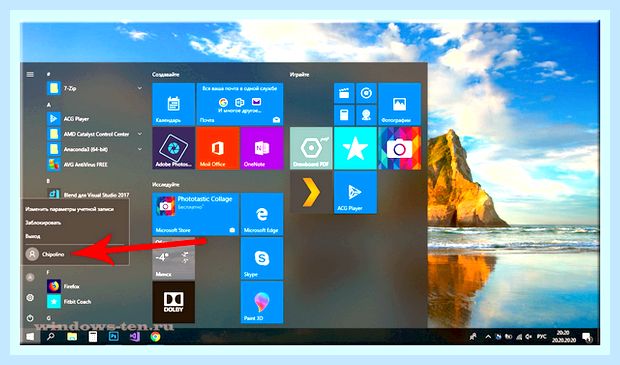Click the Windows Start button
Viewport: 620px width, 365px height.
[30, 337]
